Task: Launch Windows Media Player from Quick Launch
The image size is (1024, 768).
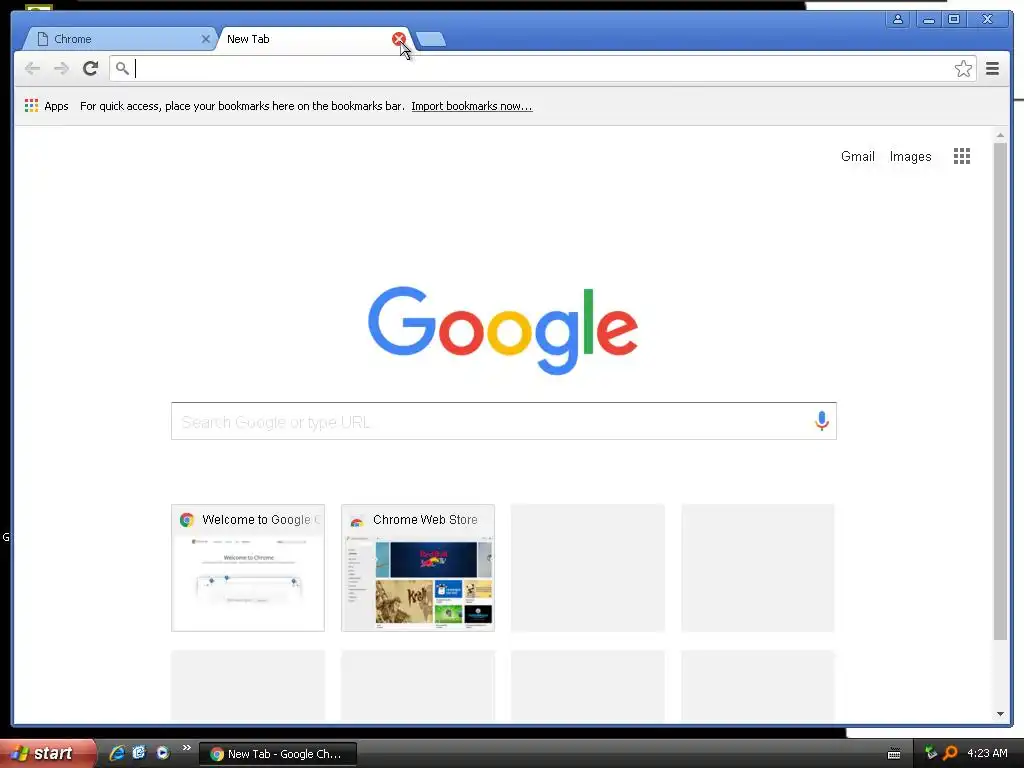Action: click(x=162, y=753)
